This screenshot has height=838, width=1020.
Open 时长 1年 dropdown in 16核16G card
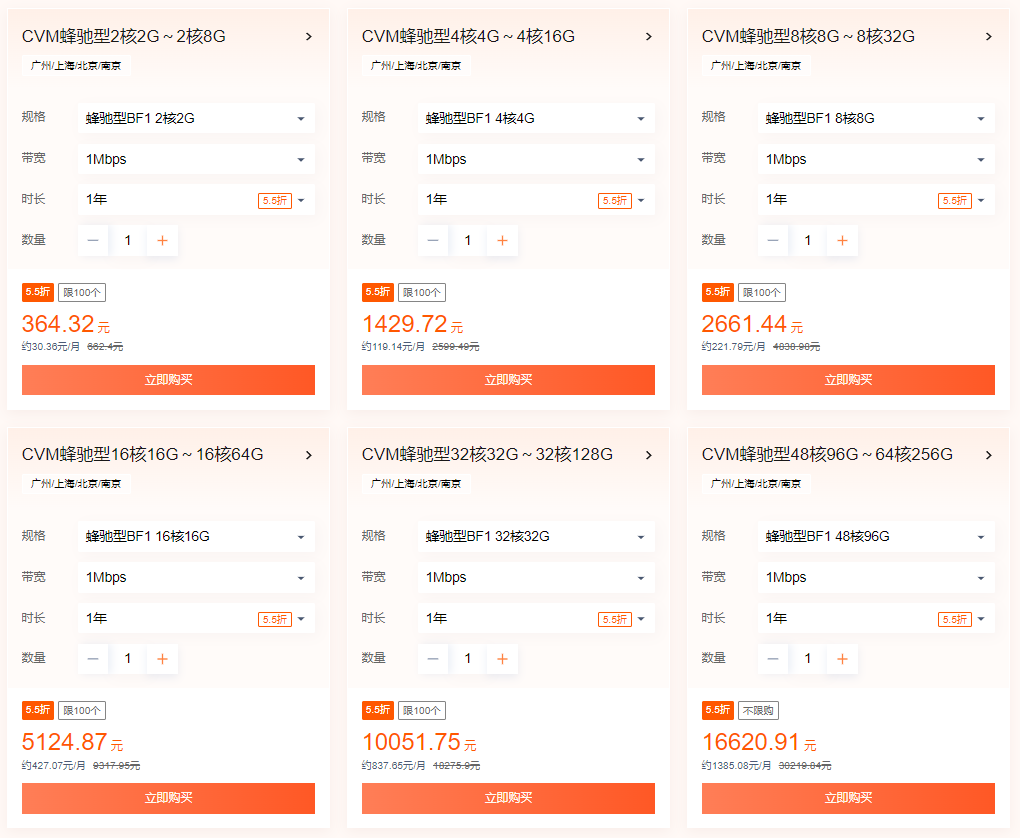coord(196,619)
